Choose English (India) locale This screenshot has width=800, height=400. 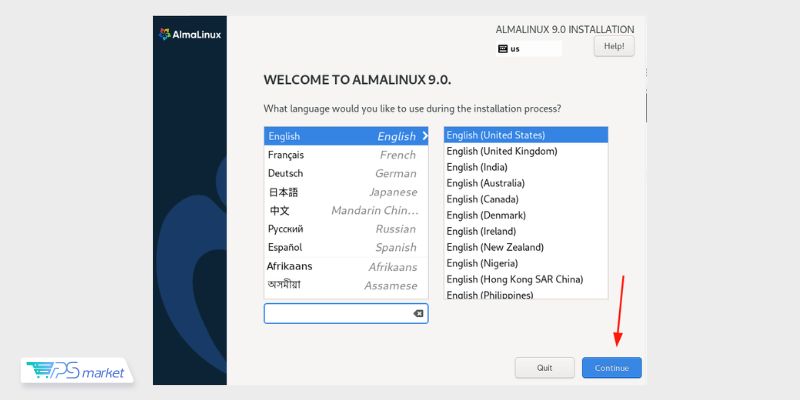pos(526,167)
